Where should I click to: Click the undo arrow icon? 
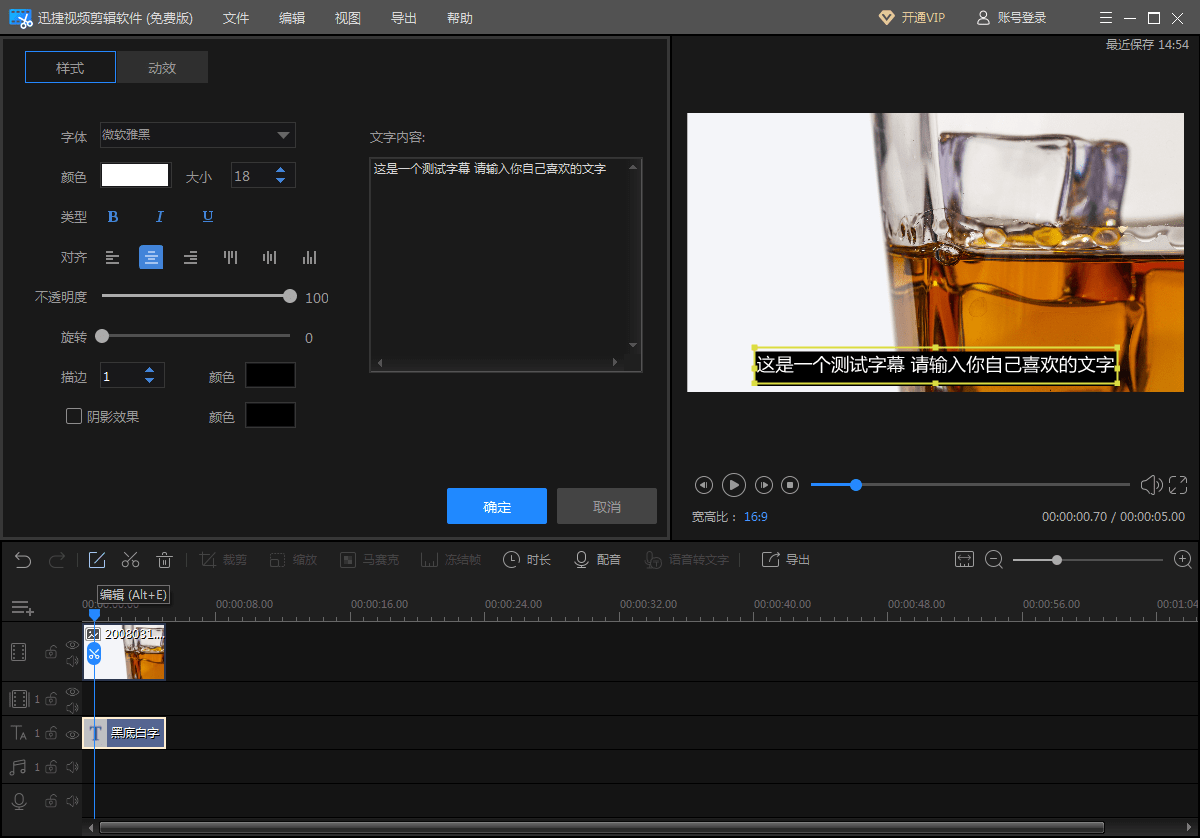(23, 560)
